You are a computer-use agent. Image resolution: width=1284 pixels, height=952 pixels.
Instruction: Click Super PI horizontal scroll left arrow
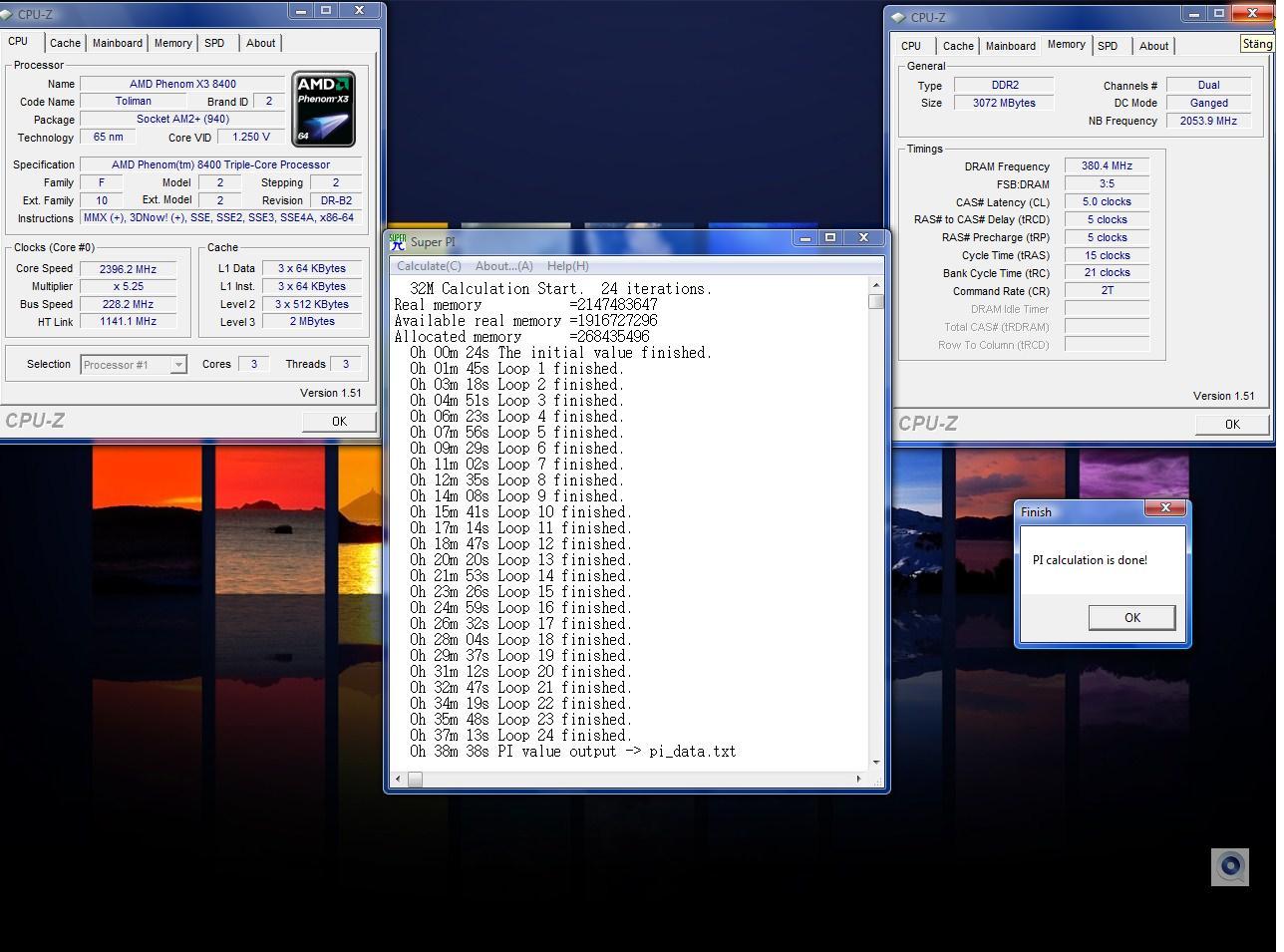click(400, 780)
